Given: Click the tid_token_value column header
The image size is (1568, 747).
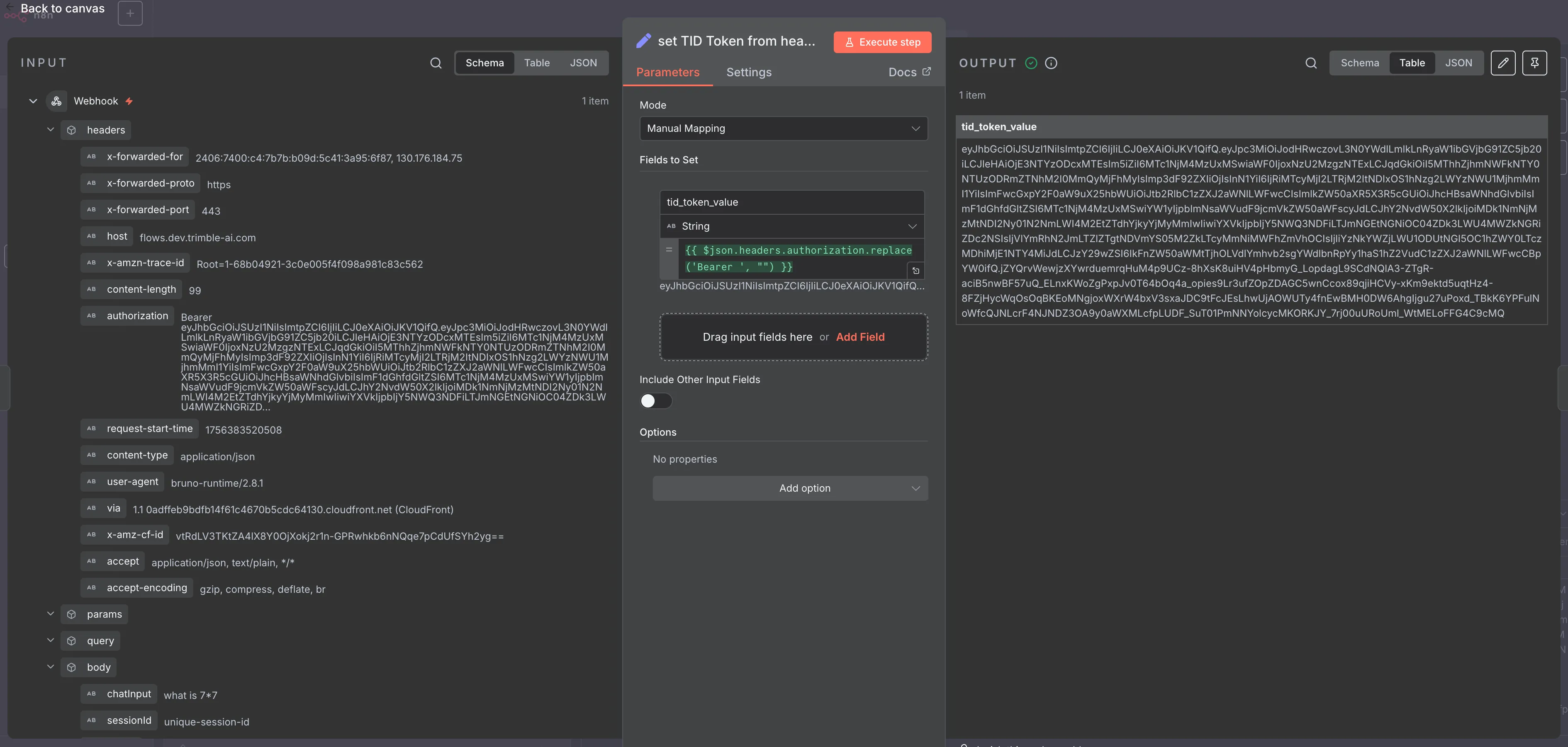Looking at the screenshot, I should (x=1251, y=126).
